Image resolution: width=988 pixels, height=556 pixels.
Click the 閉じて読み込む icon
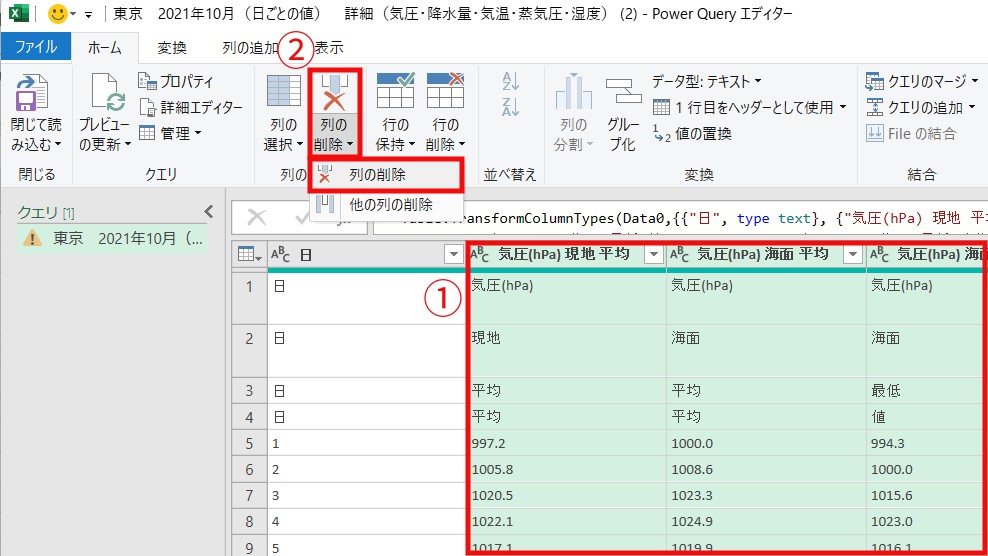pos(32,92)
